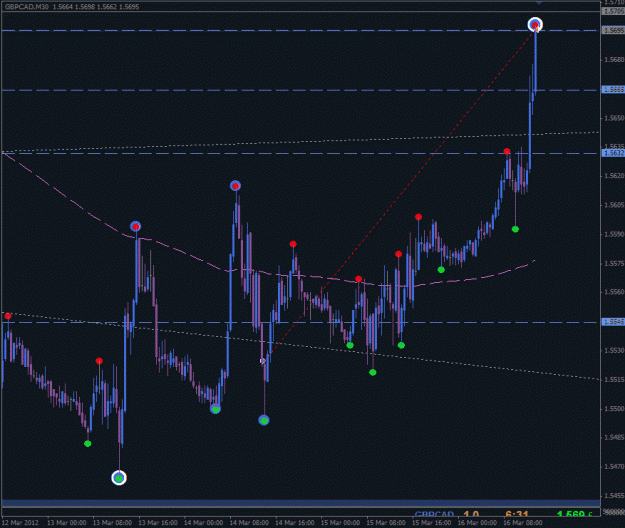The image size is (625, 528).
Task: Click the 16 Mar 08:00 time label
Action: click(523, 522)
